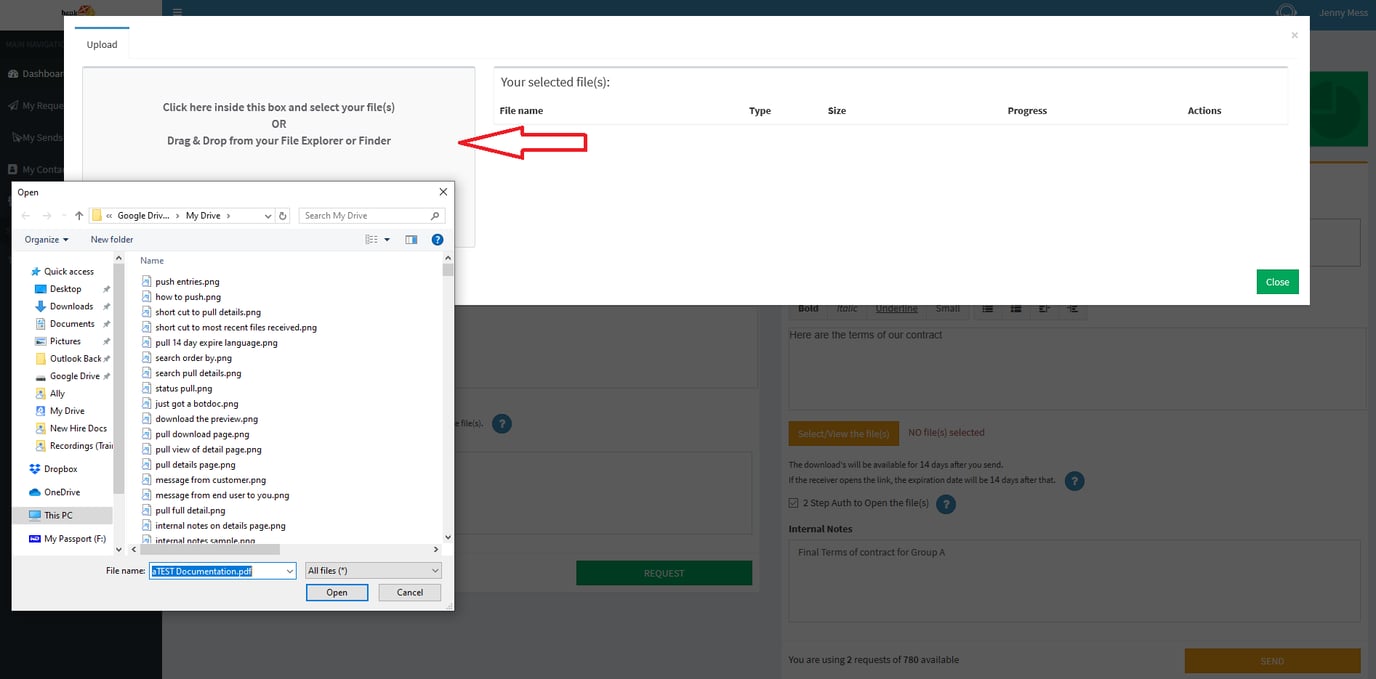1376x679 pixels.
Task: Click Bold in the message editor toolbar
Action: (808, 309)
